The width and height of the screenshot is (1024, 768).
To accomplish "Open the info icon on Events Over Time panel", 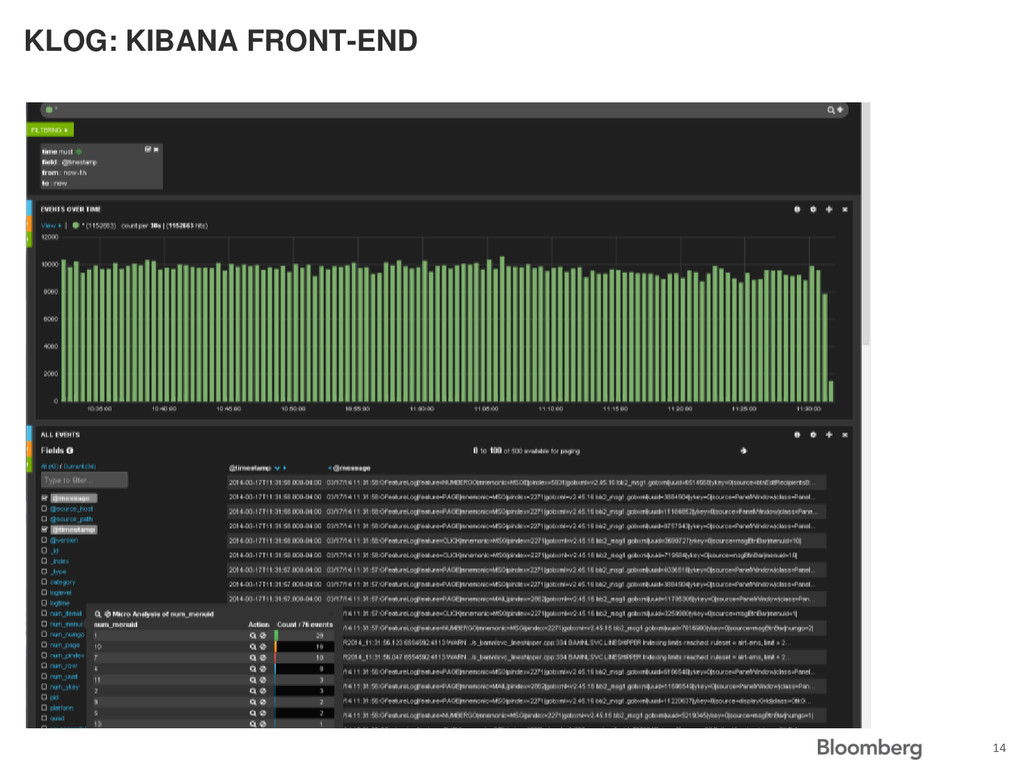I will (797, 210).
